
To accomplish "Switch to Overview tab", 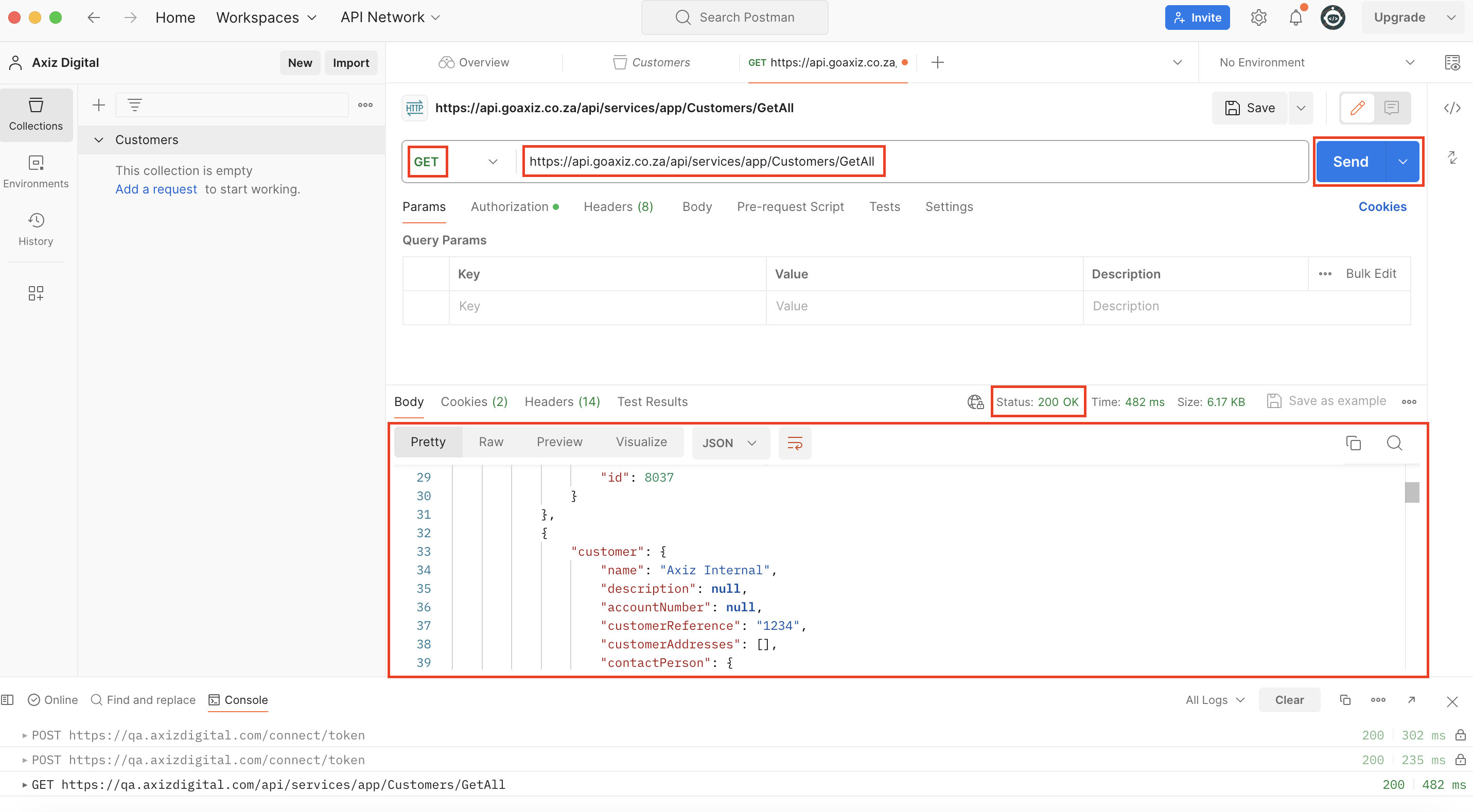I will [474, 62].
